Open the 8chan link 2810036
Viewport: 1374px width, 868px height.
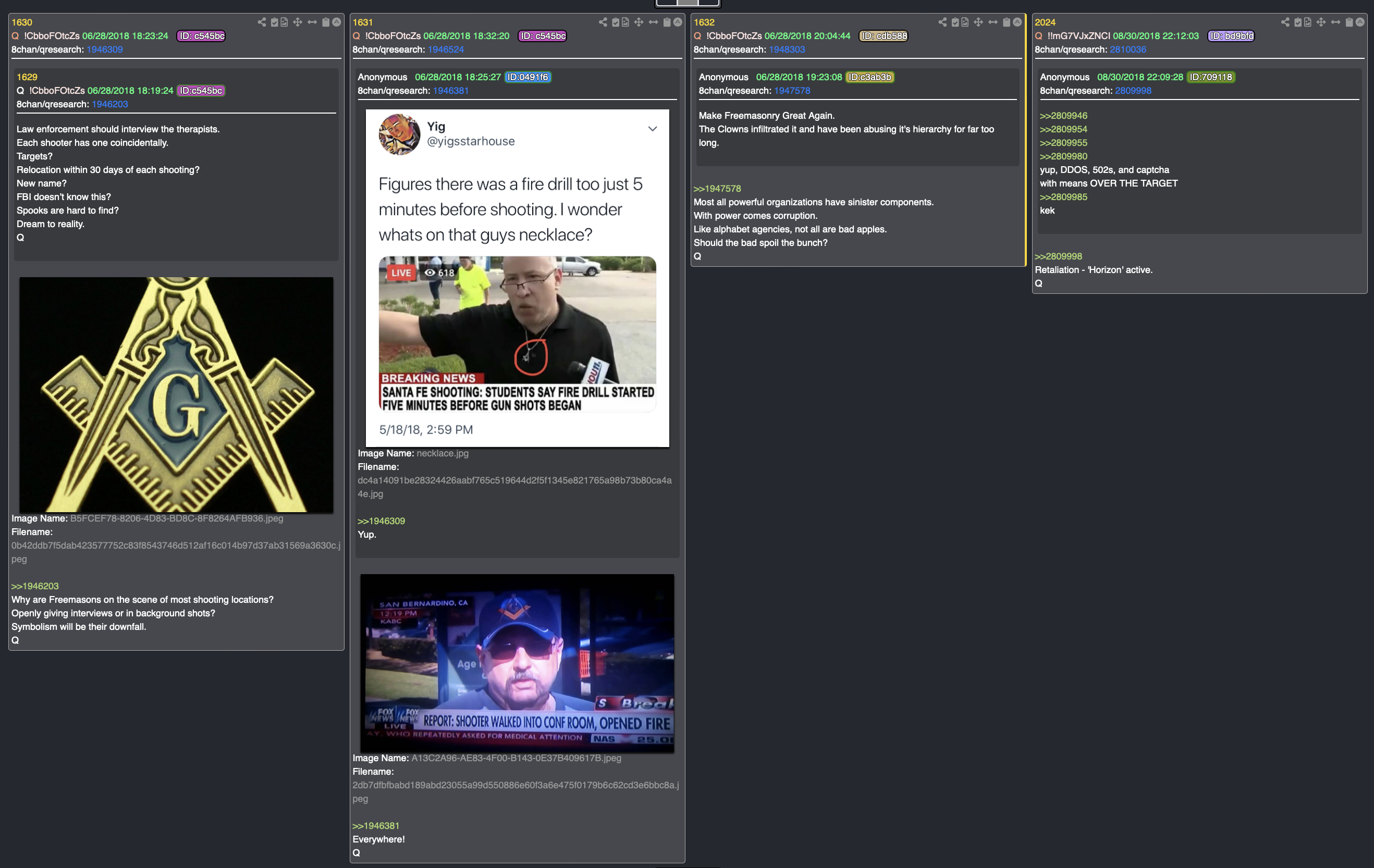1128,49
